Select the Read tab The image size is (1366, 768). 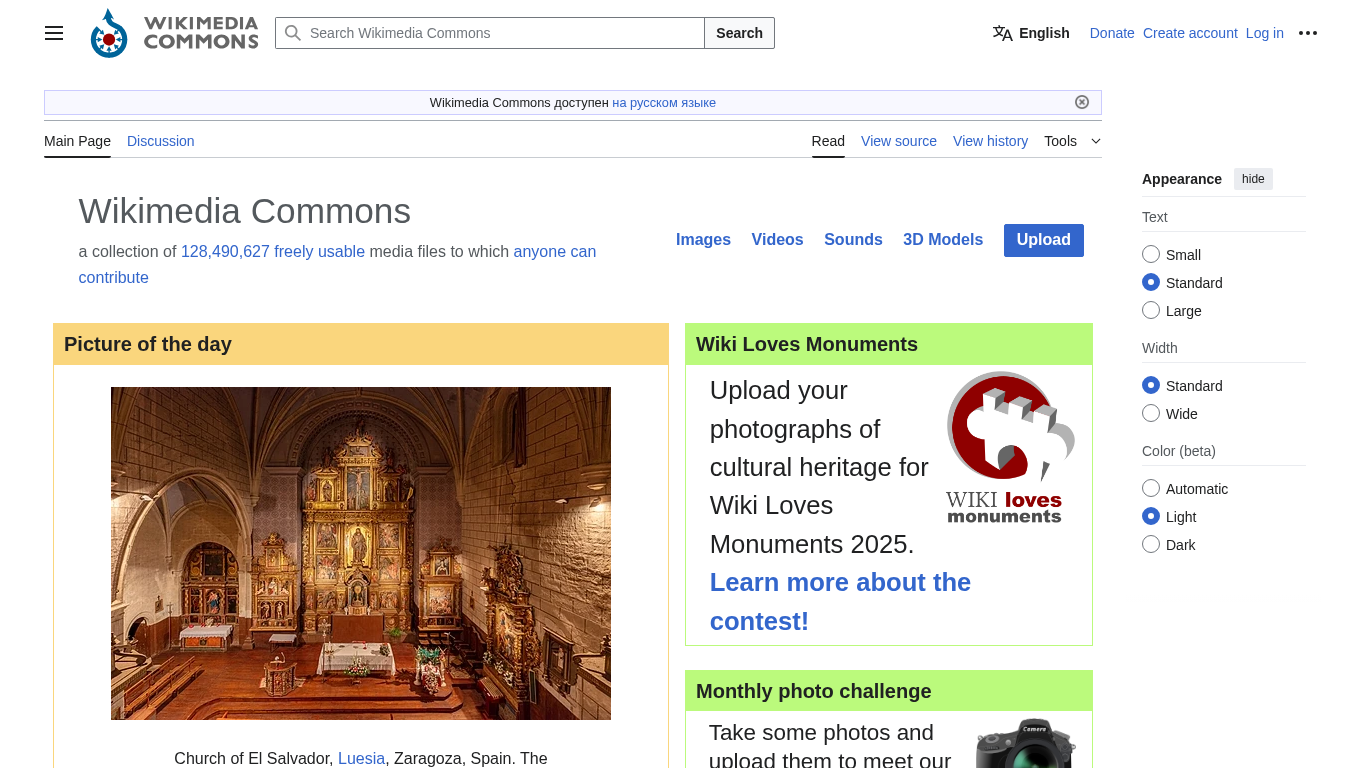pos(828,141)
